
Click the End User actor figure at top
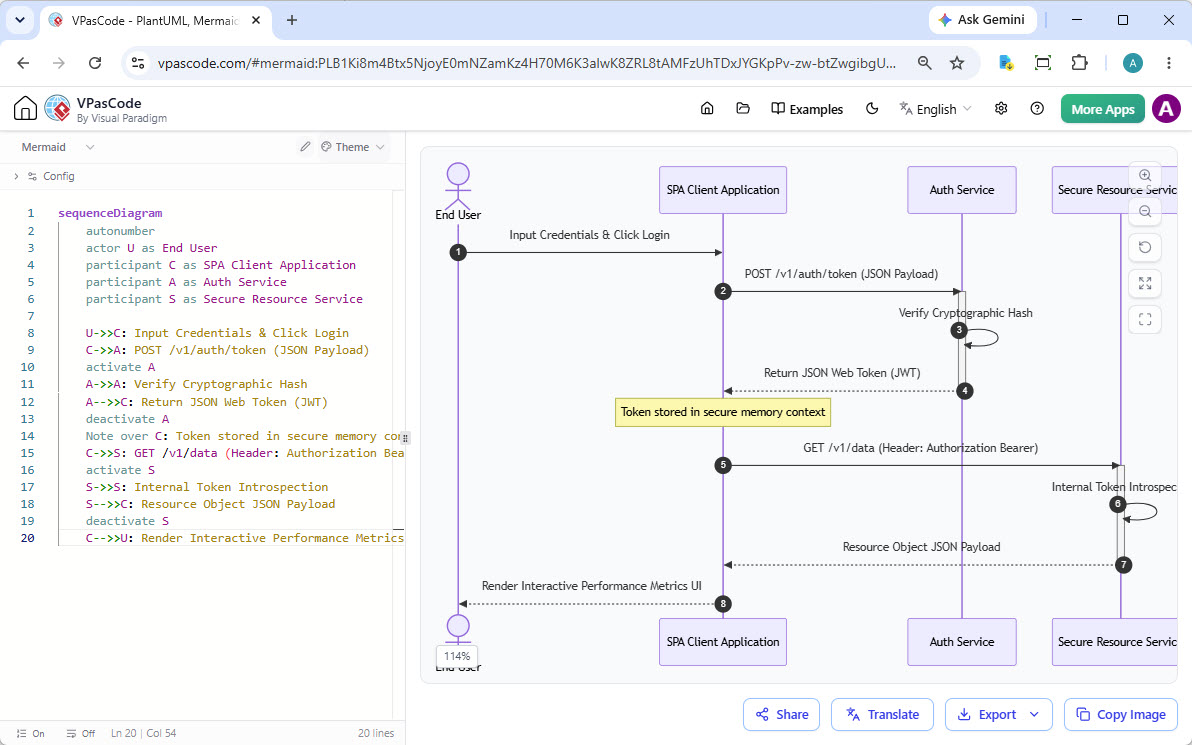click(458, 192)
